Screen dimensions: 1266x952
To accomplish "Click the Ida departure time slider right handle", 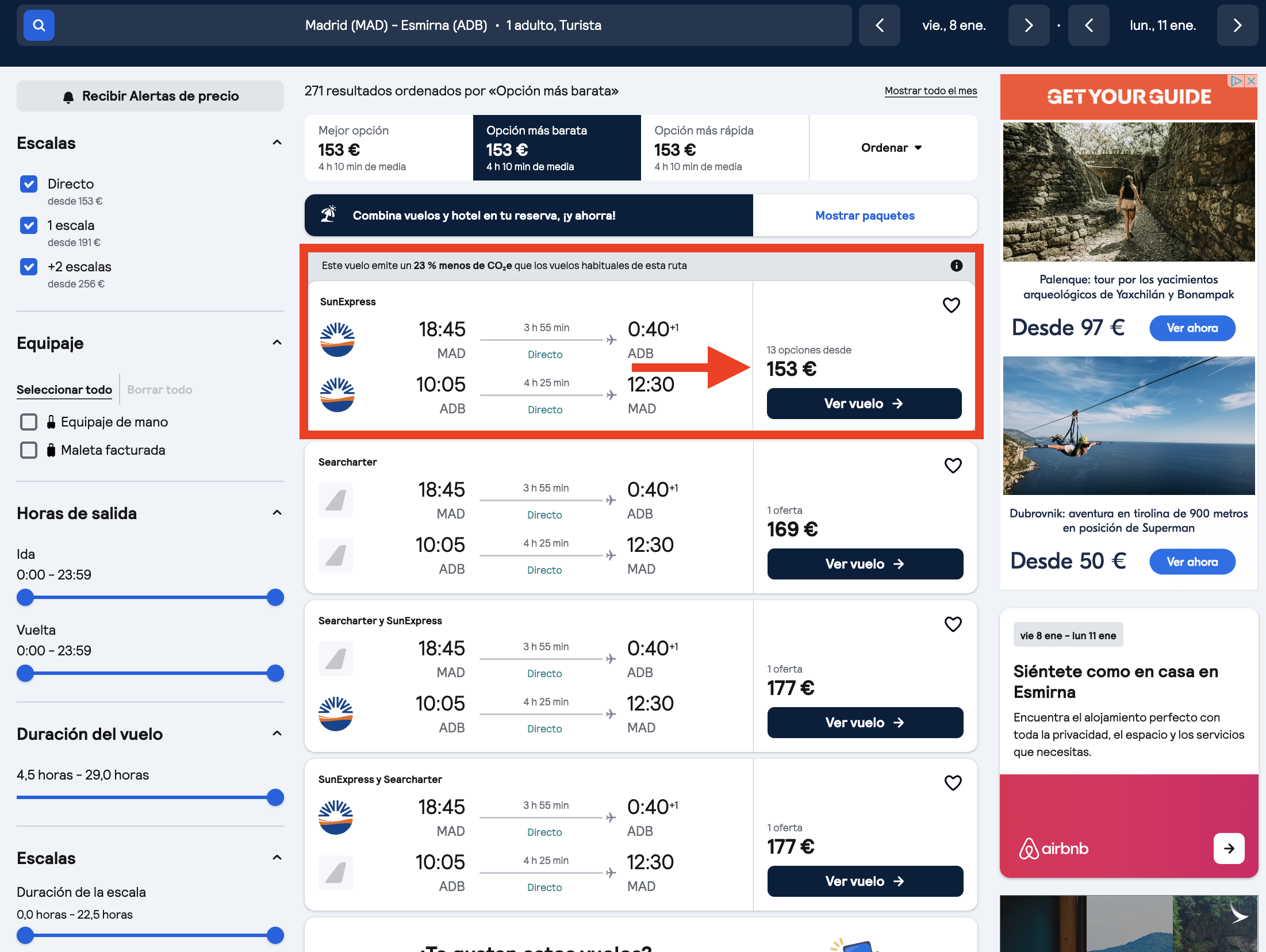I will tap(275, 598).
